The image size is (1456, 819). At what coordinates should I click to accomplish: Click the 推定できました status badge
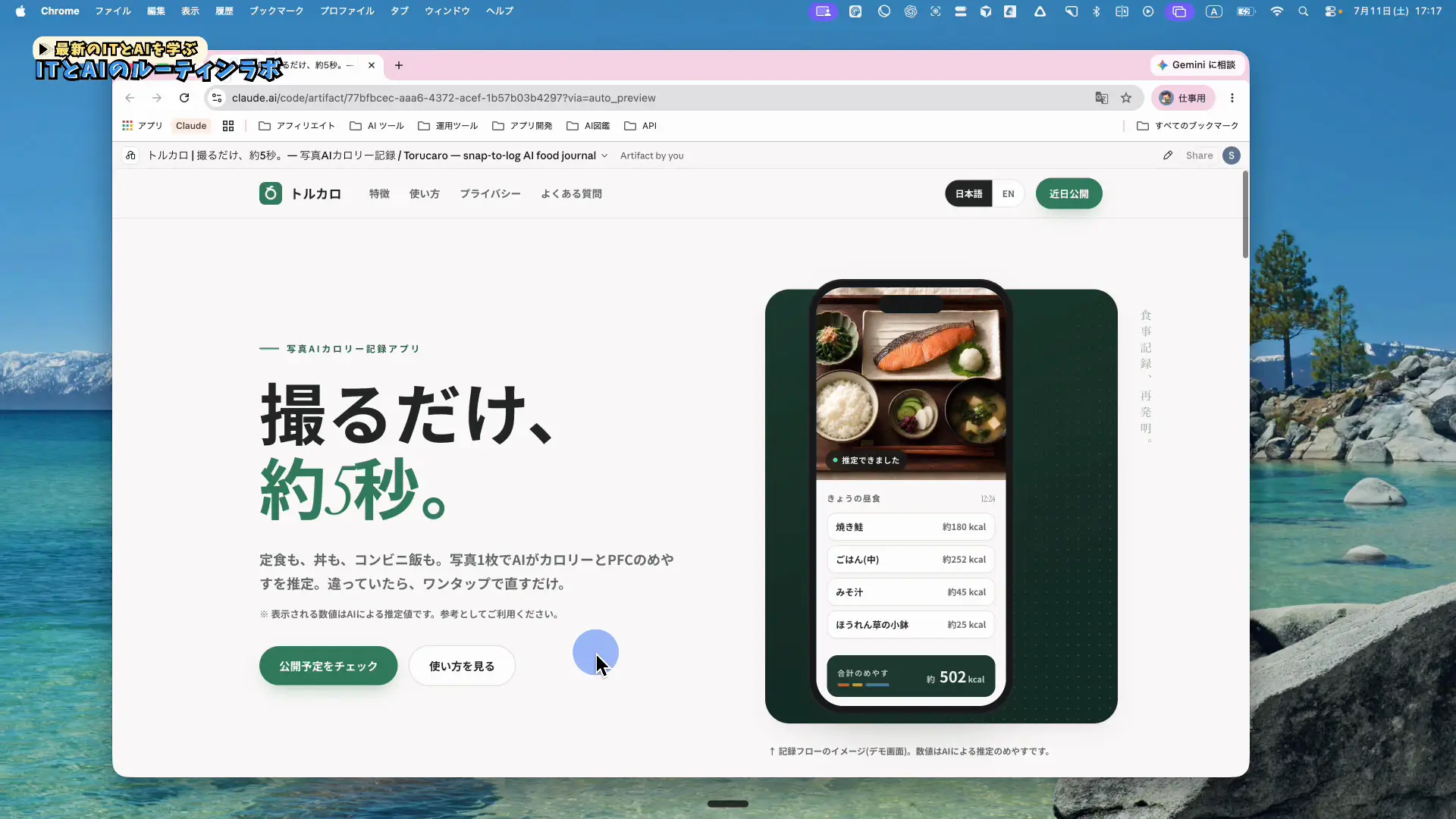[865, 460]
